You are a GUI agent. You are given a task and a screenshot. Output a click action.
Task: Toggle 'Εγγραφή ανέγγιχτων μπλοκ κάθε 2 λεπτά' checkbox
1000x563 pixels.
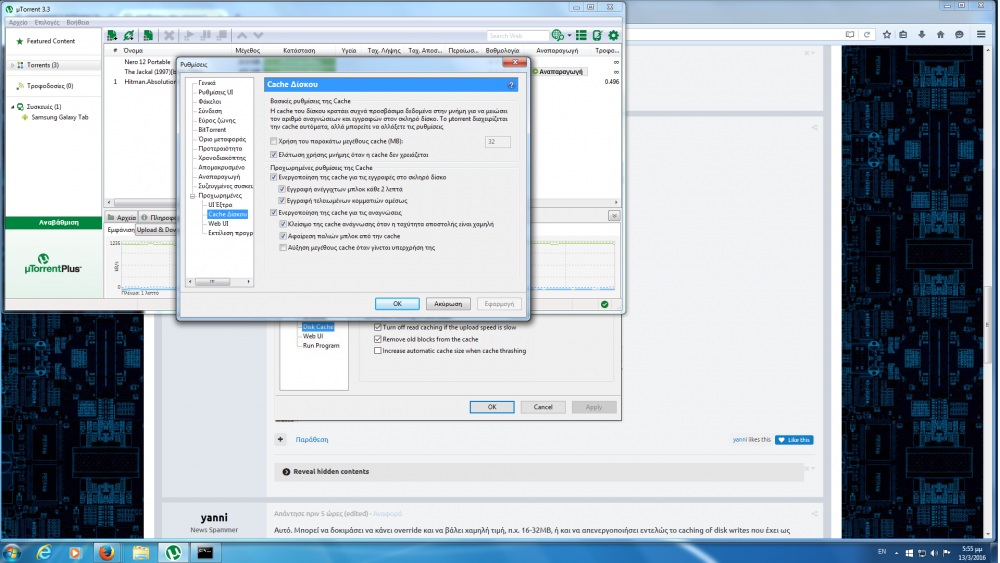[x=283, y=189]
